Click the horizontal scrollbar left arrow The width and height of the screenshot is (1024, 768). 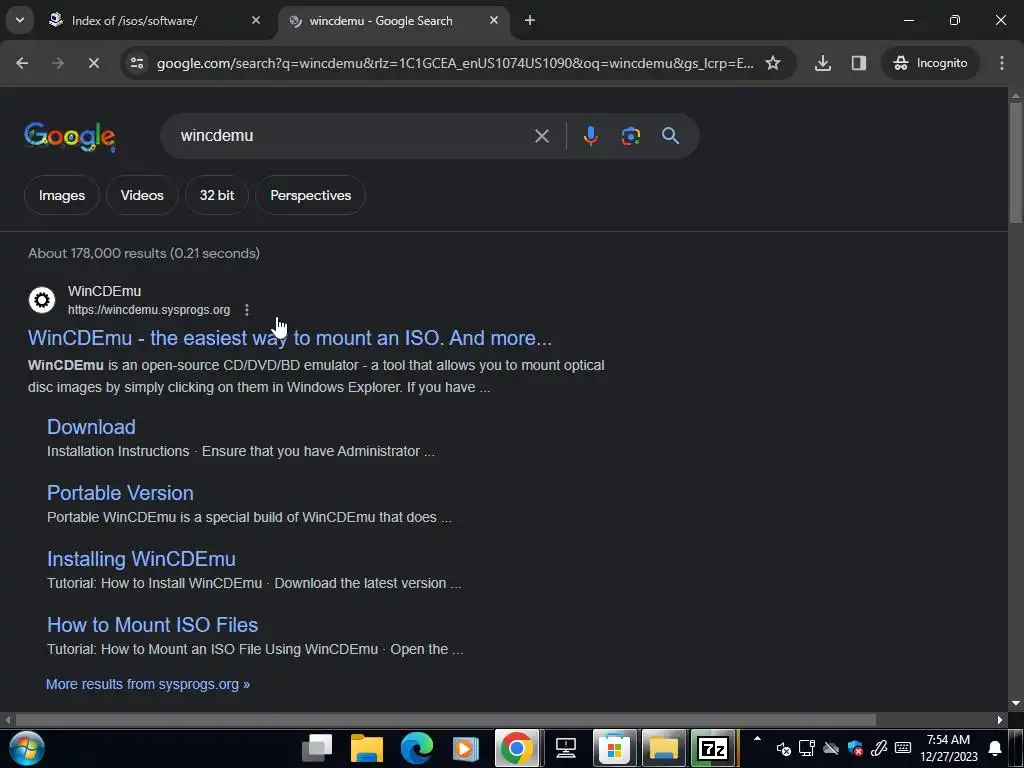[7, 720]
